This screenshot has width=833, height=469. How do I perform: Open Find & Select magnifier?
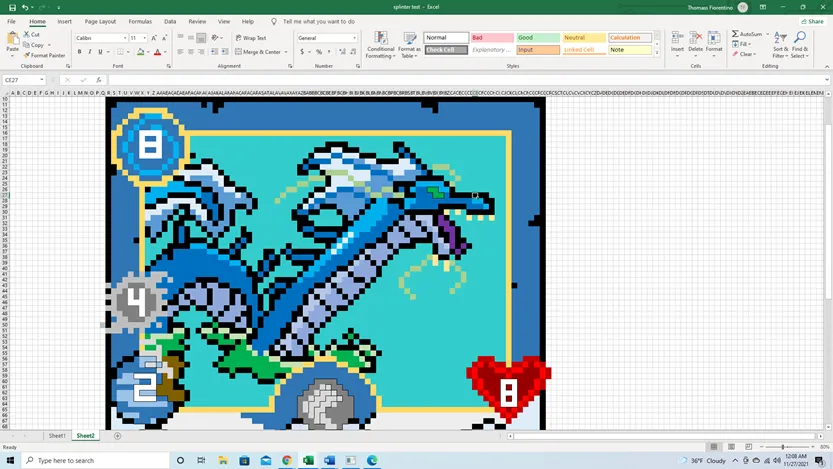point(800,45)
